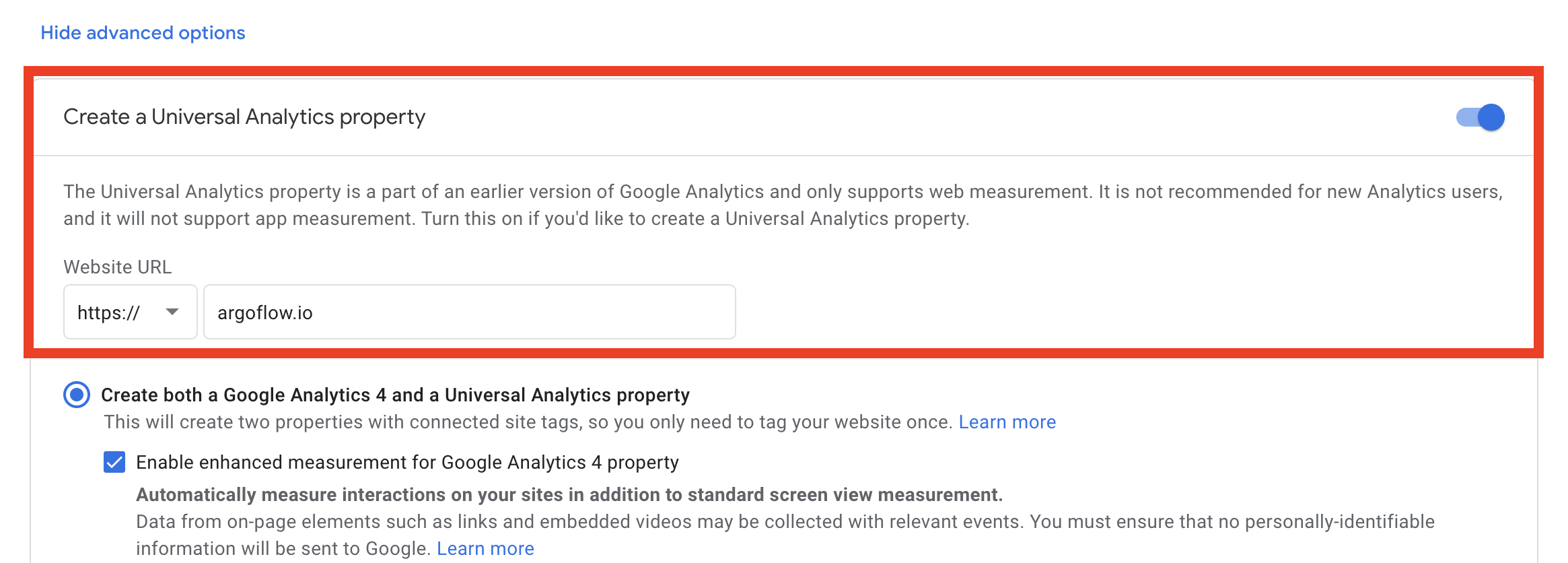Click the blue knob of the toggle switch

tap(1491, 117)
